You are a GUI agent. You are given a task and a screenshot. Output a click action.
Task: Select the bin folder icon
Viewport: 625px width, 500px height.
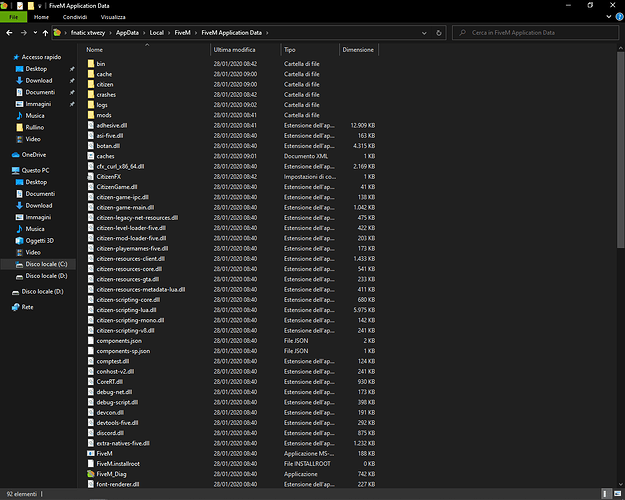coord(91,63)
